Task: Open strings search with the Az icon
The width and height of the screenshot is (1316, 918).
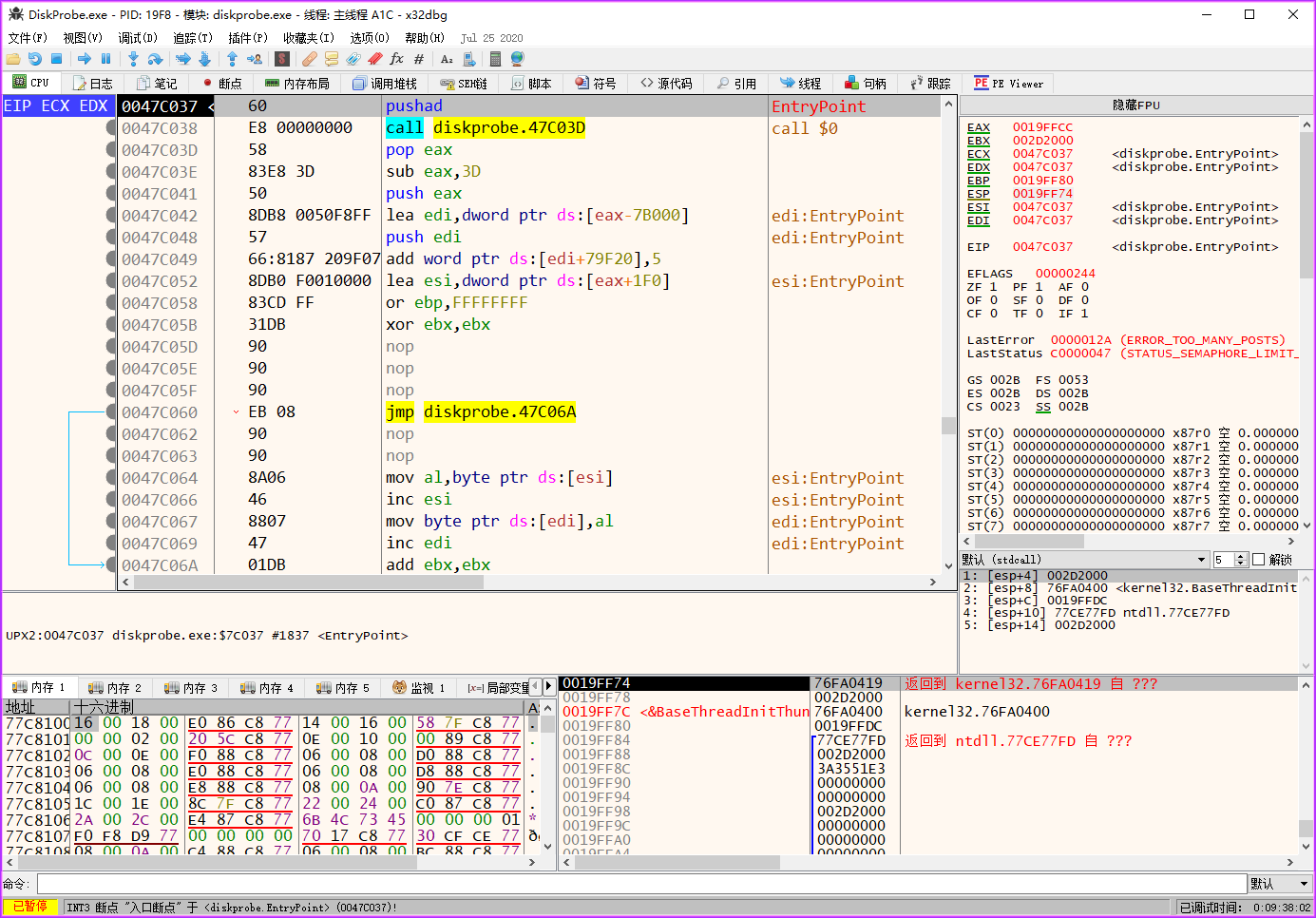Action: pos(447,59)
